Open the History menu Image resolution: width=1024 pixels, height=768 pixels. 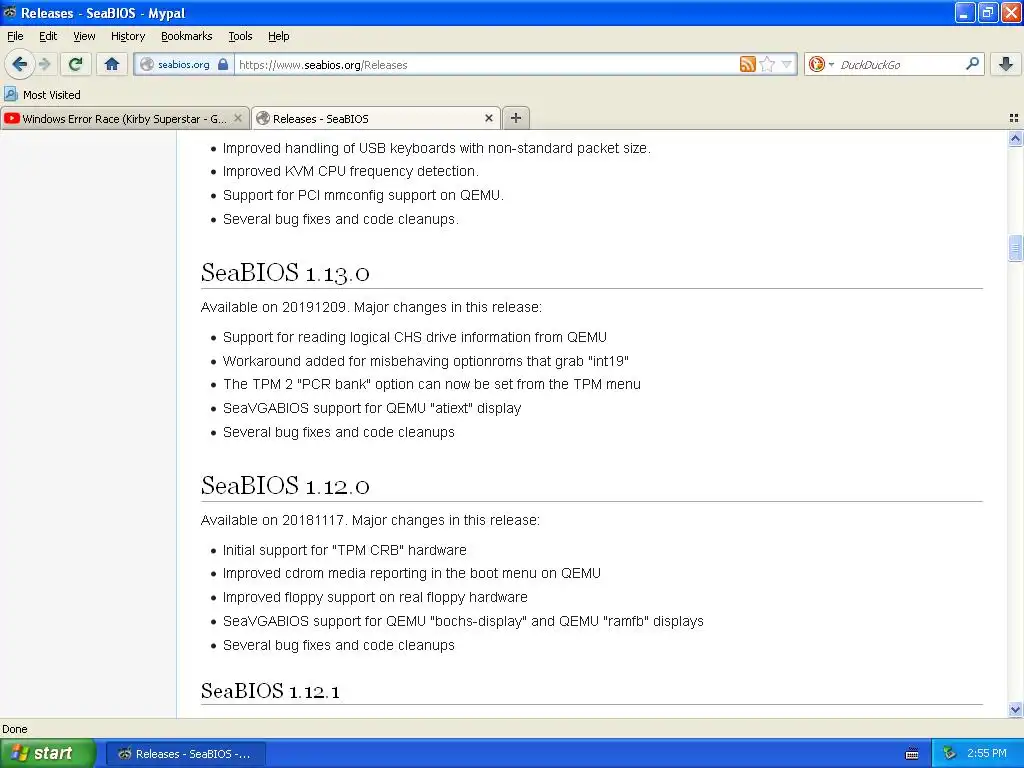(x=128, y=36)
